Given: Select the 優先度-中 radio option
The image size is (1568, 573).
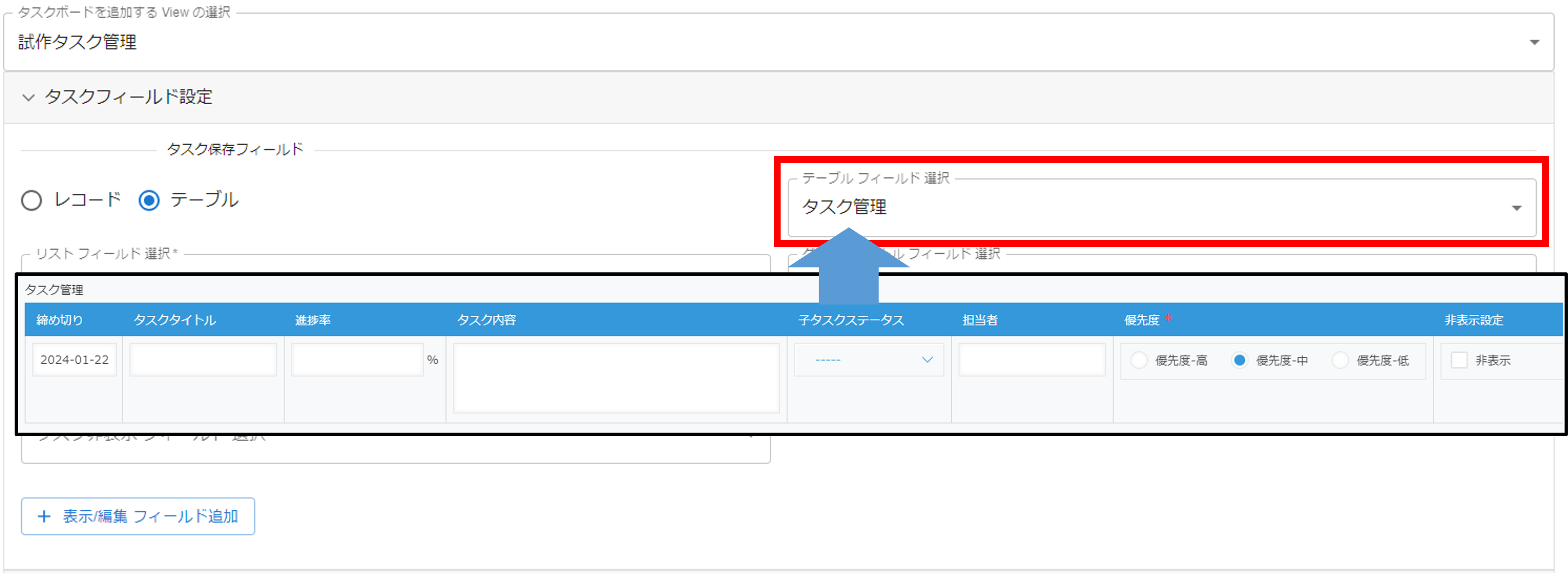Looking at the screenshot, I should (1239, 360).
